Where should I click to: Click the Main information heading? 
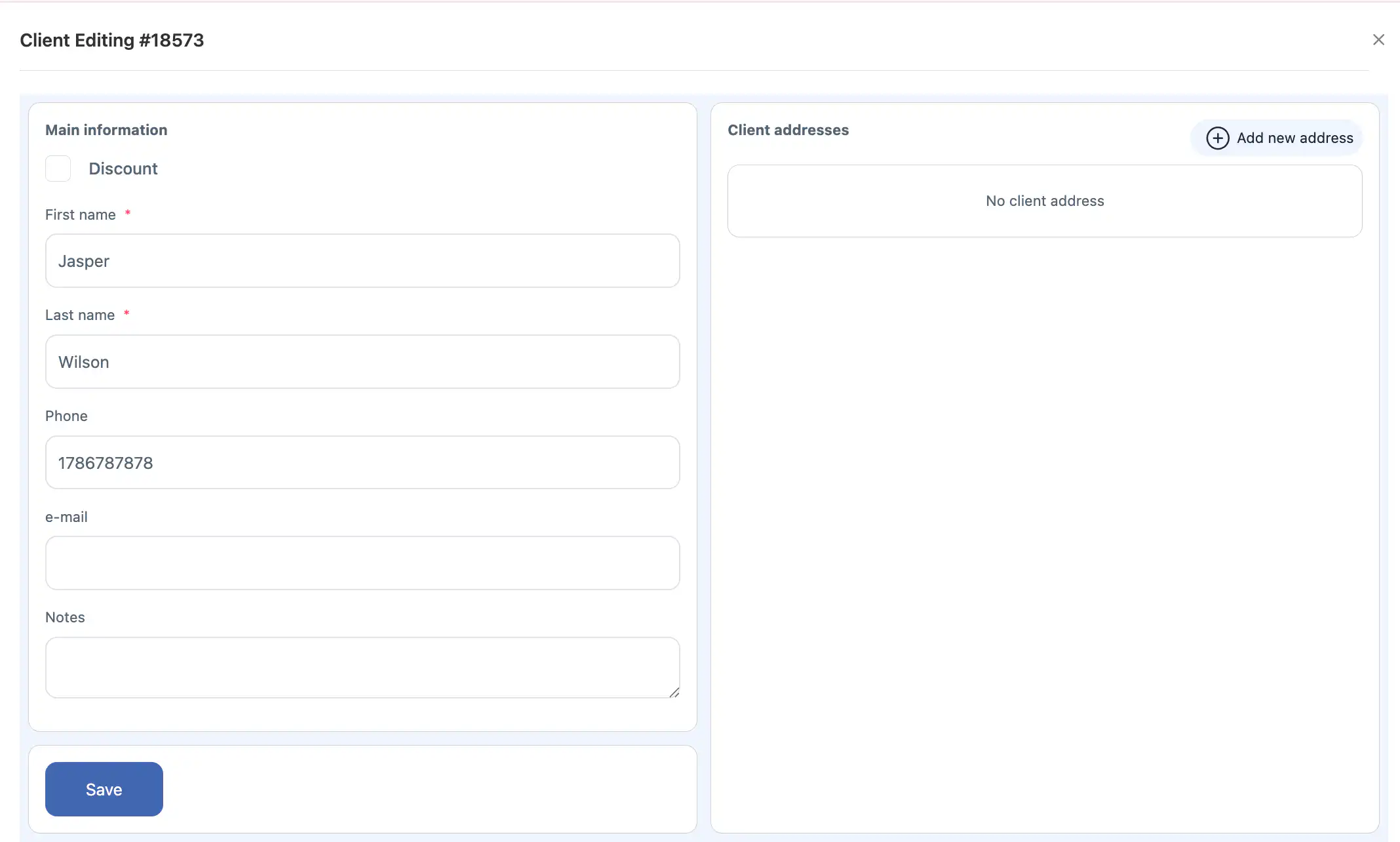coord(106,130)
